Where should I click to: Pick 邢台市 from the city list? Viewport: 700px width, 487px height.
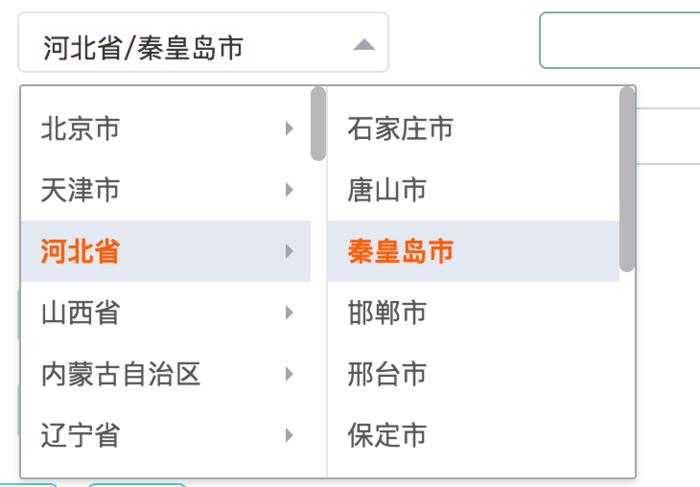tap(388, 374)
